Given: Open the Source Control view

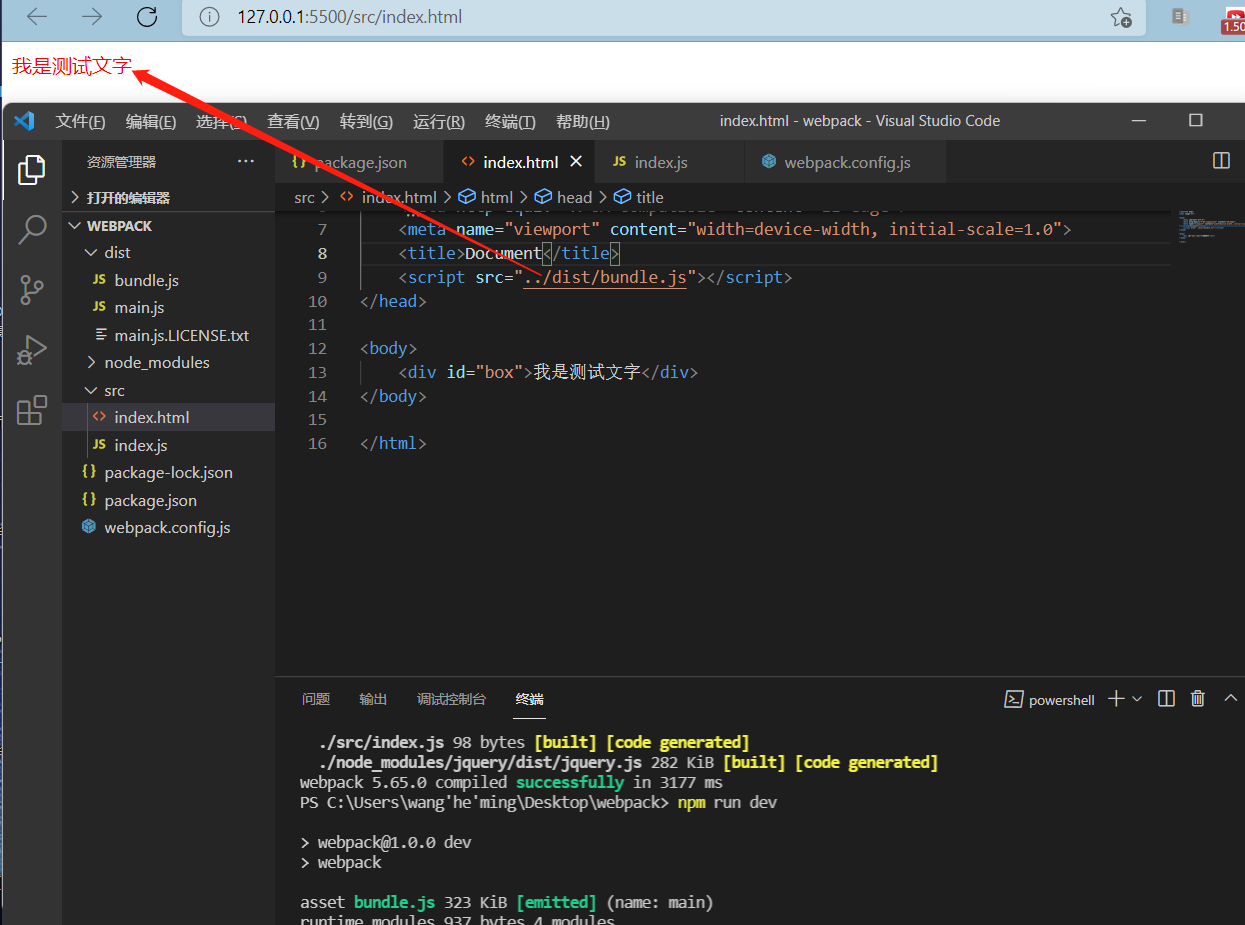Looking at the screenshot, I should 32,290.
